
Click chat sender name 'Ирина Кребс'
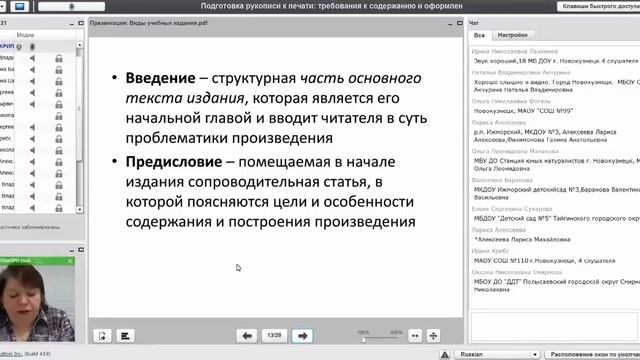pyautogui.click(x=490, y=251)
